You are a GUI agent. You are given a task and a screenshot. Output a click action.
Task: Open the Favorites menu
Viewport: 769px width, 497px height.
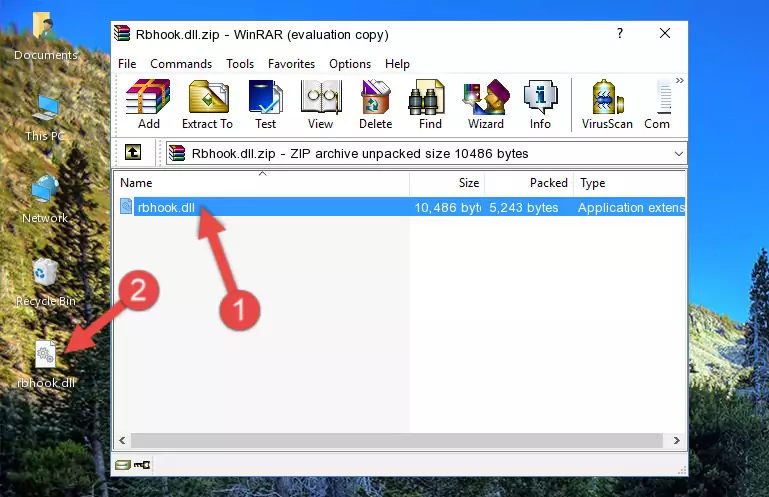[x=291, y=64]
